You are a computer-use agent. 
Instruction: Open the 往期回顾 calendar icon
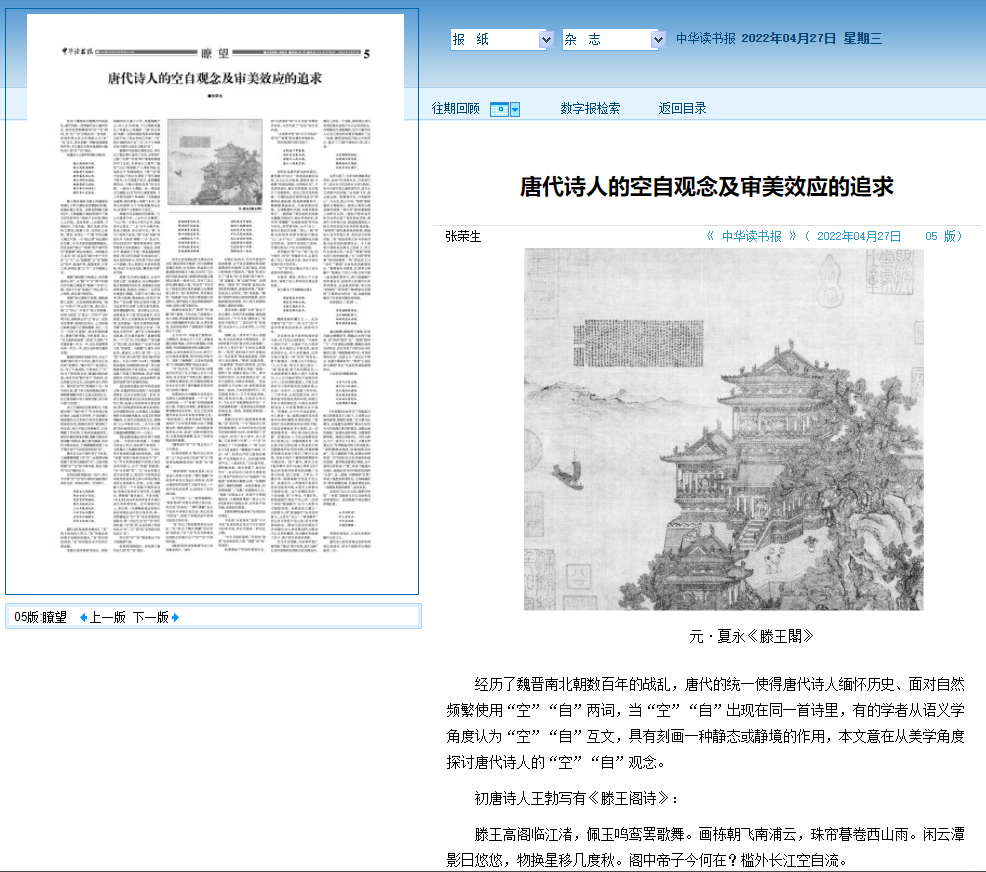pyautogui.click(x=499, y=109)
